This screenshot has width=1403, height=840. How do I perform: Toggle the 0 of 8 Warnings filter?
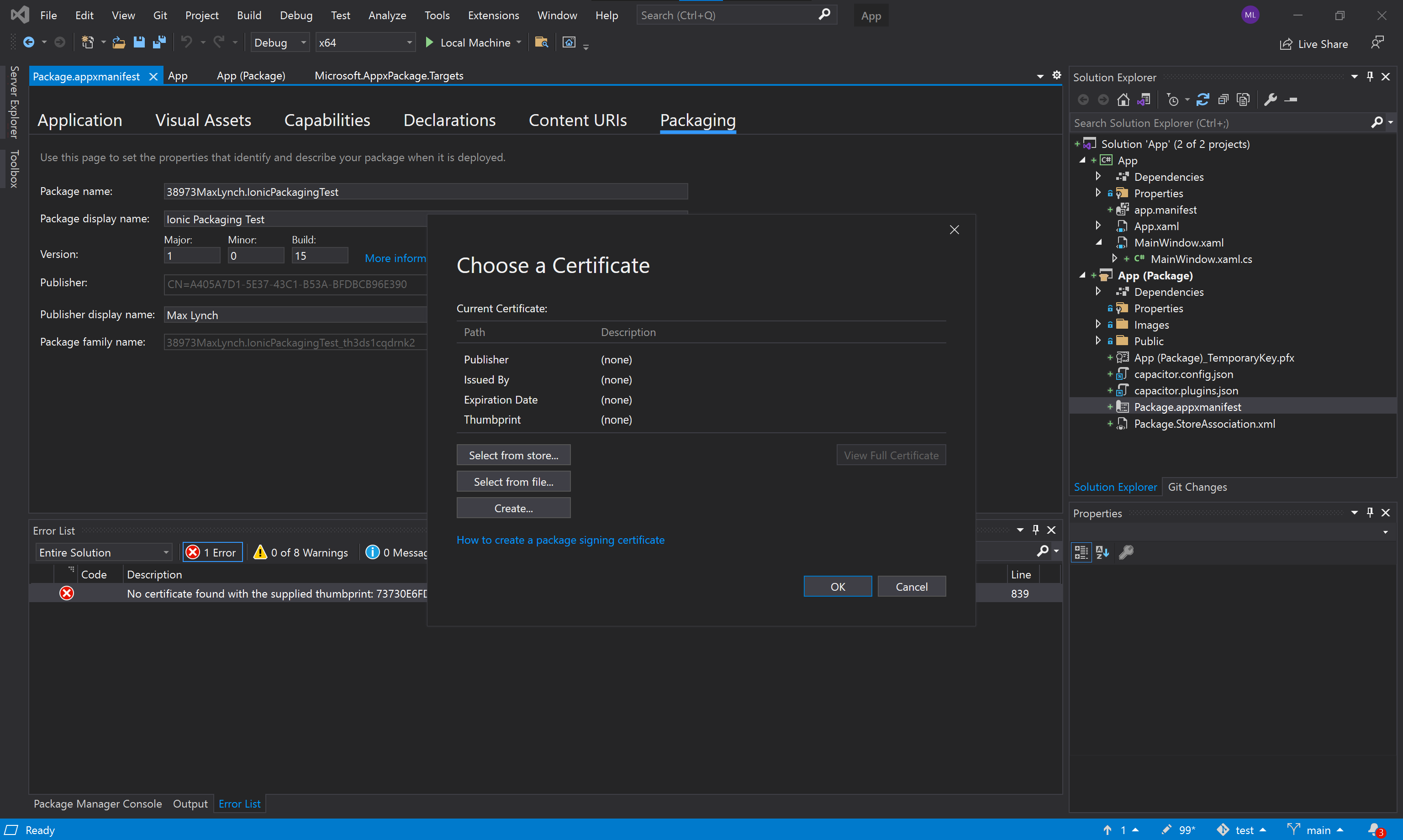301,552
